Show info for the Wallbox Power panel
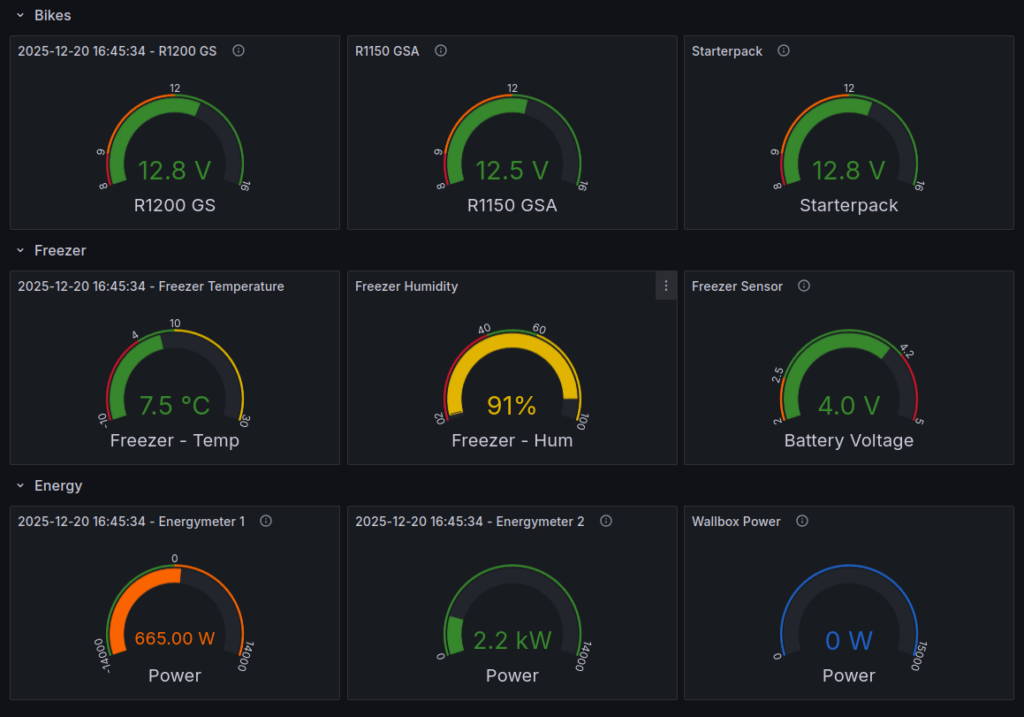Viewport: 1024px width, 717px height. coord(802,521)
